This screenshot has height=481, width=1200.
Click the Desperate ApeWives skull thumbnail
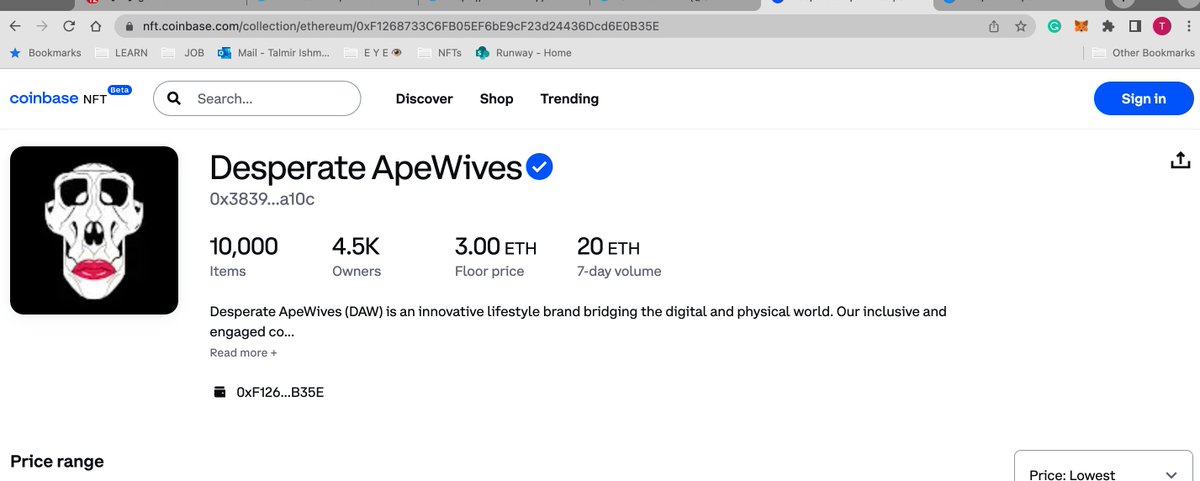[94, 230]
